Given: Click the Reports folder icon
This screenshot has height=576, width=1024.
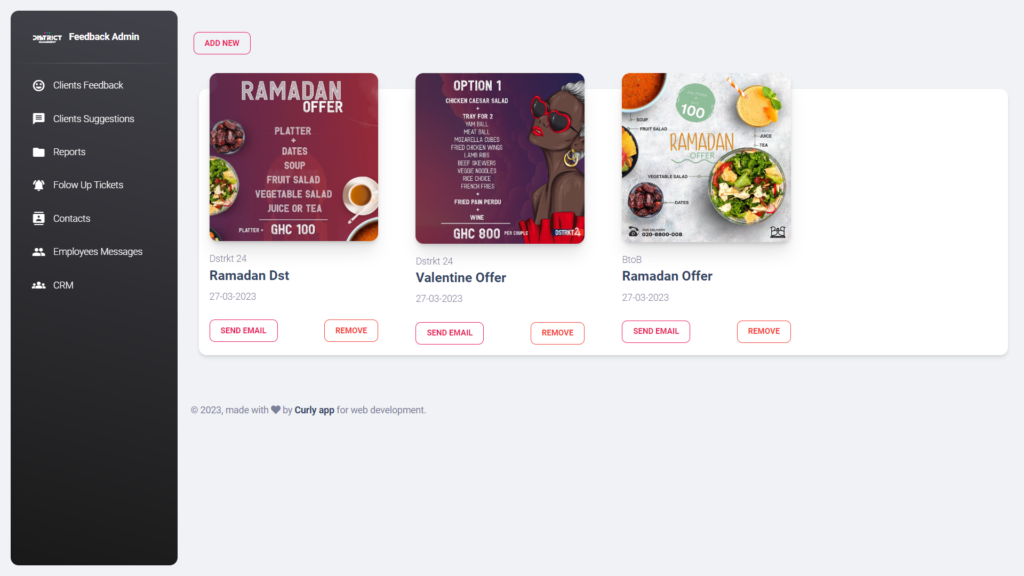Looking at the screenshot, I should pyautogui.click(x=39, y=152).
